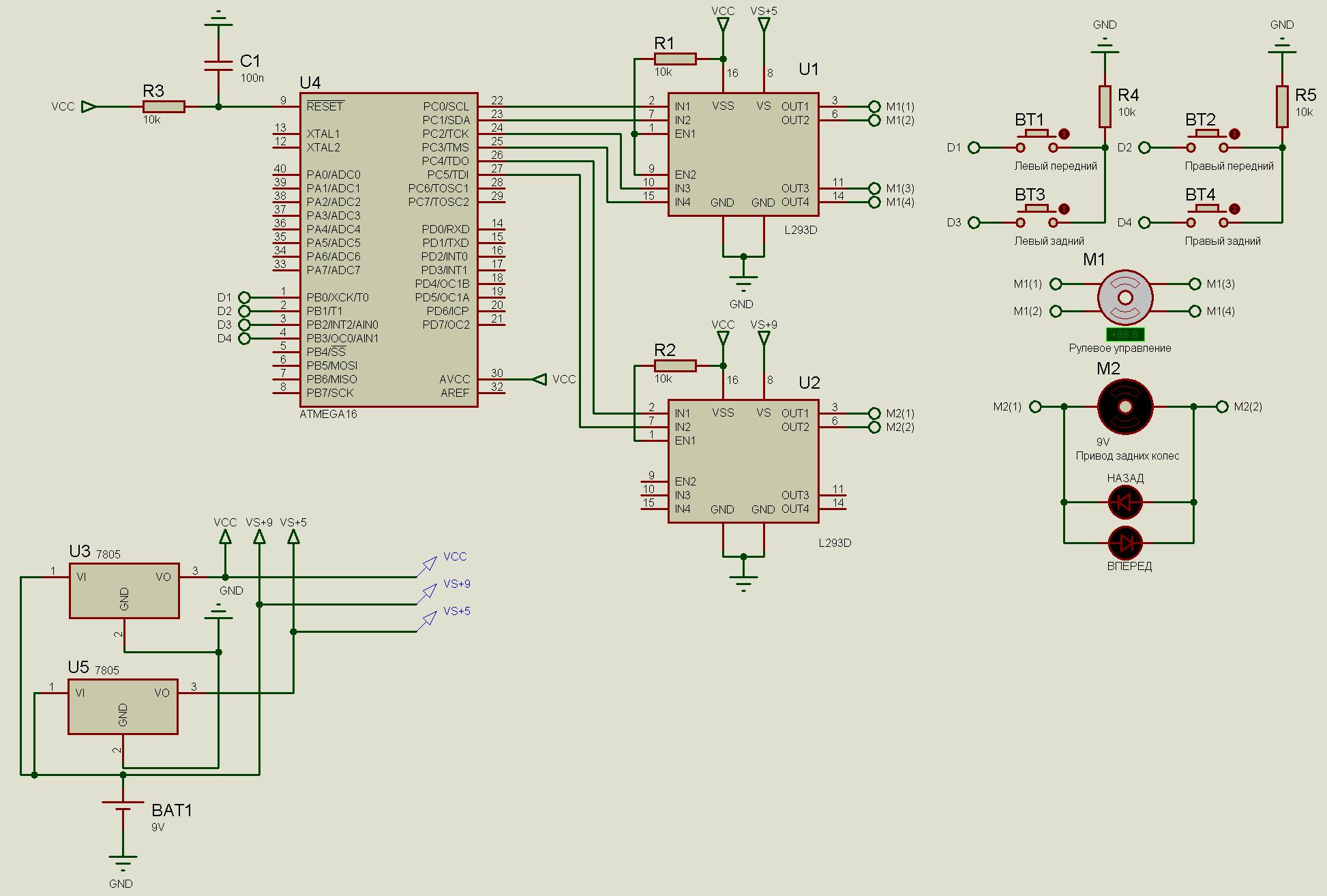The height and width of the screenshot is (896, 1327).
Task: Toggle BT1 latch red dot
Action: click(x=1064, y=134)
